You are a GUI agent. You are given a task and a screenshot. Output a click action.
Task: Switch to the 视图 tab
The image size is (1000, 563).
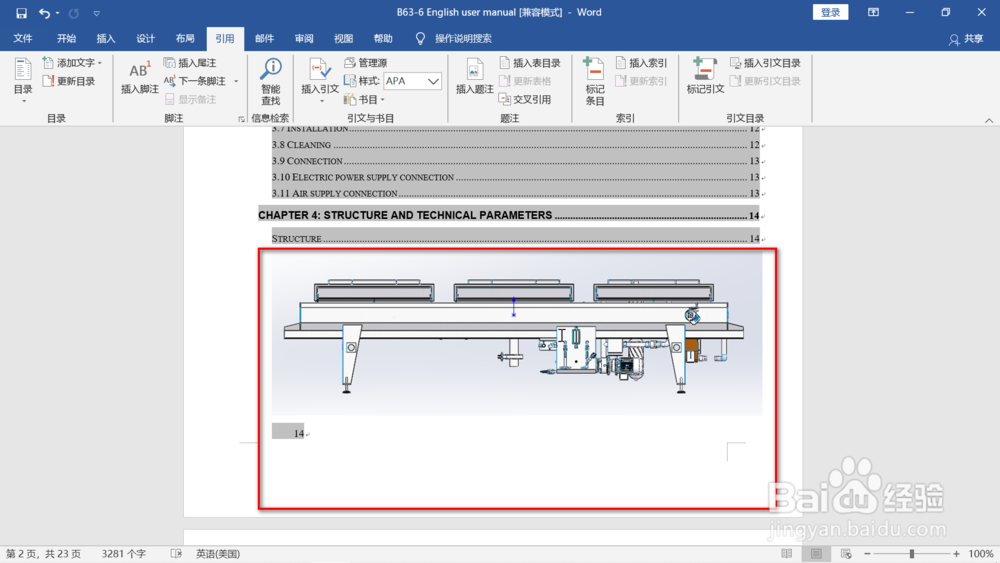click(343, 38)
